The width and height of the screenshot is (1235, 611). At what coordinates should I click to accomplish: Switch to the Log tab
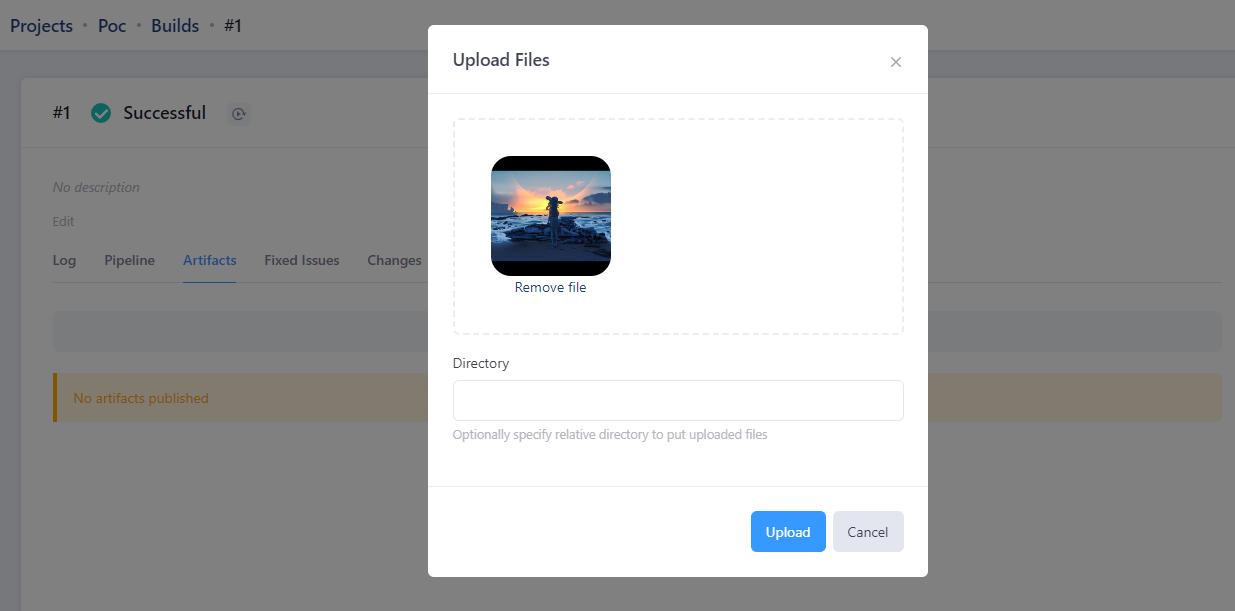(x=64, y=261)
